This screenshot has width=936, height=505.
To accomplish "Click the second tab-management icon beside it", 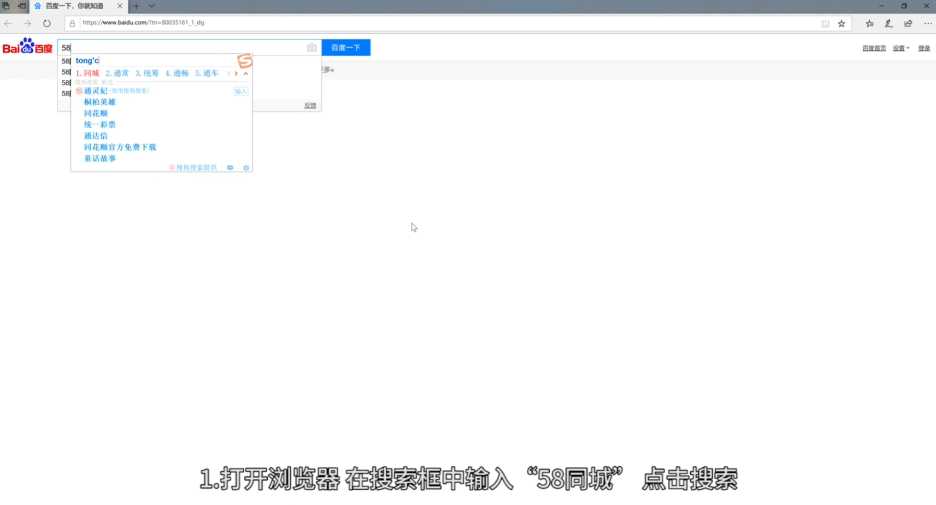I will 21,6.
